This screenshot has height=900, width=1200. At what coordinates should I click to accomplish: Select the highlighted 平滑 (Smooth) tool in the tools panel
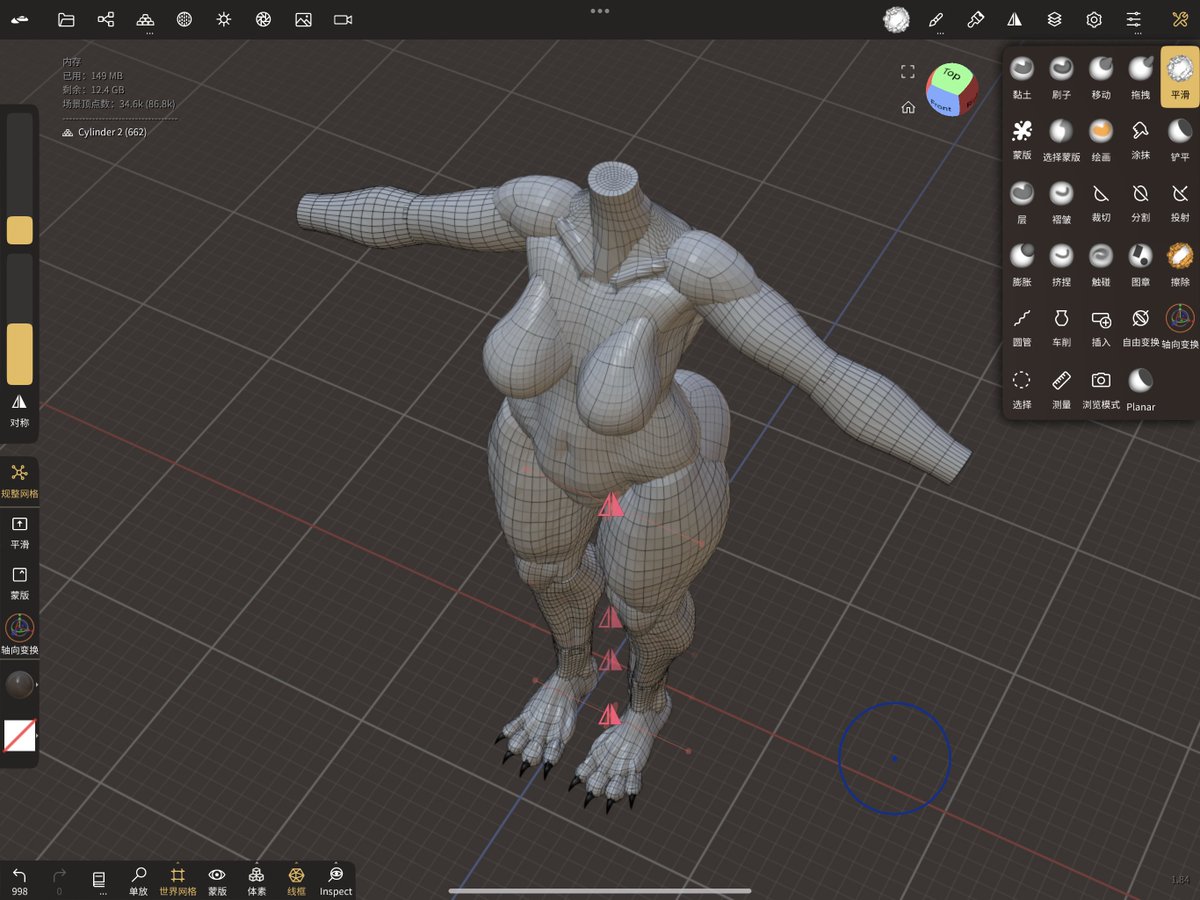[x=1180, y=77]
